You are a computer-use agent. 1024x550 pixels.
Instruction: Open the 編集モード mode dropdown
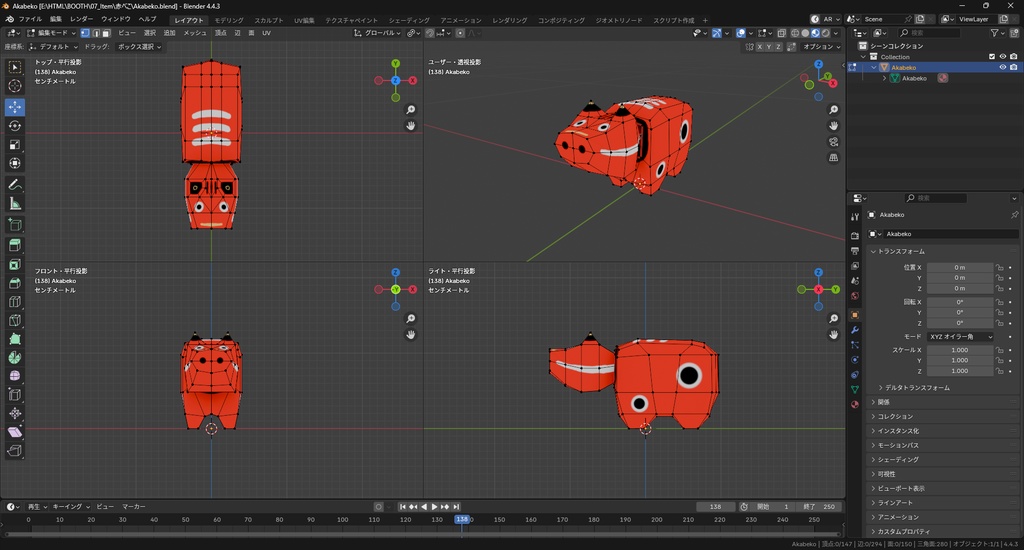coord(54,33)
